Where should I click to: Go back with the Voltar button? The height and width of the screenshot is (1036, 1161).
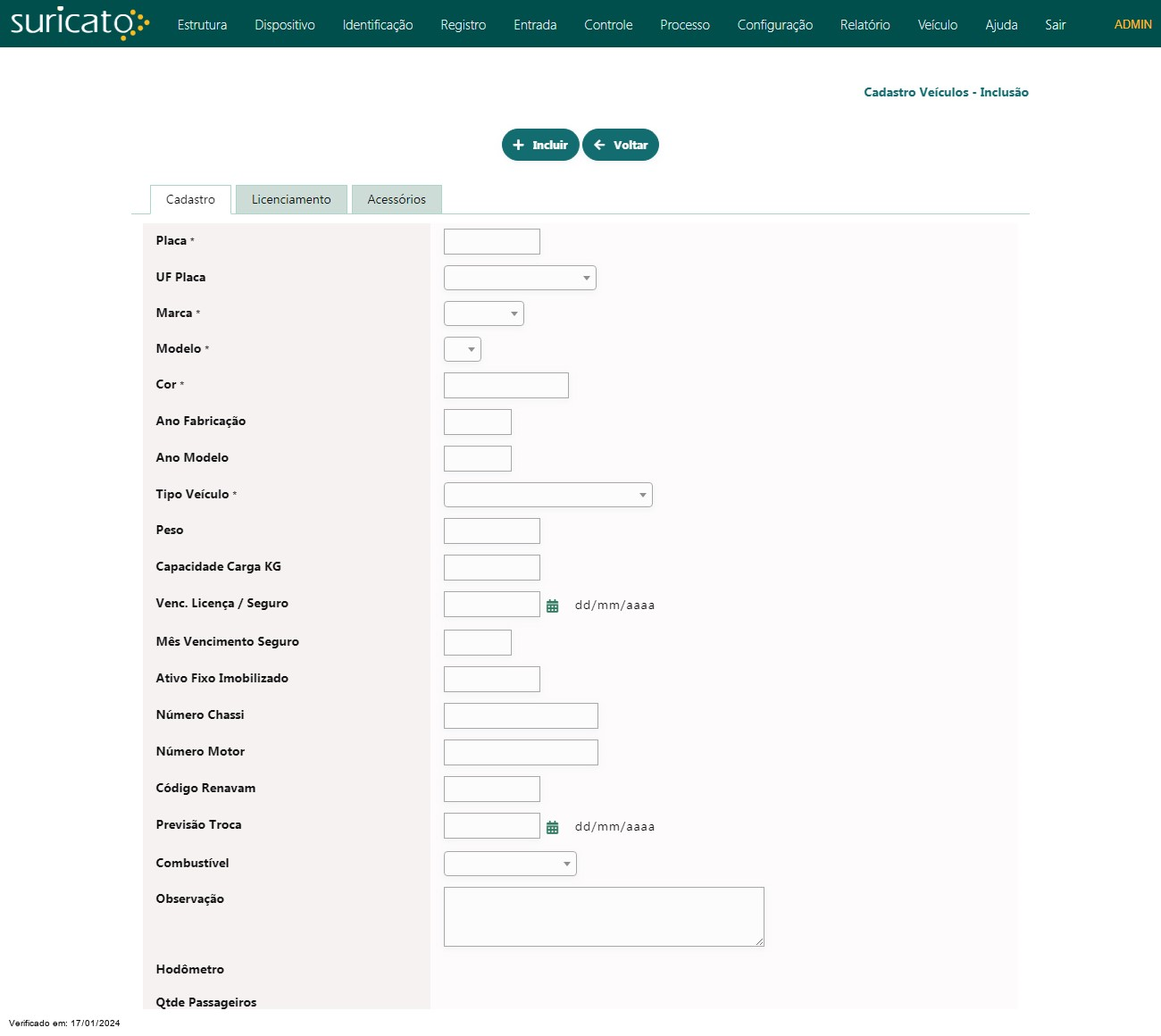(621, 145)
